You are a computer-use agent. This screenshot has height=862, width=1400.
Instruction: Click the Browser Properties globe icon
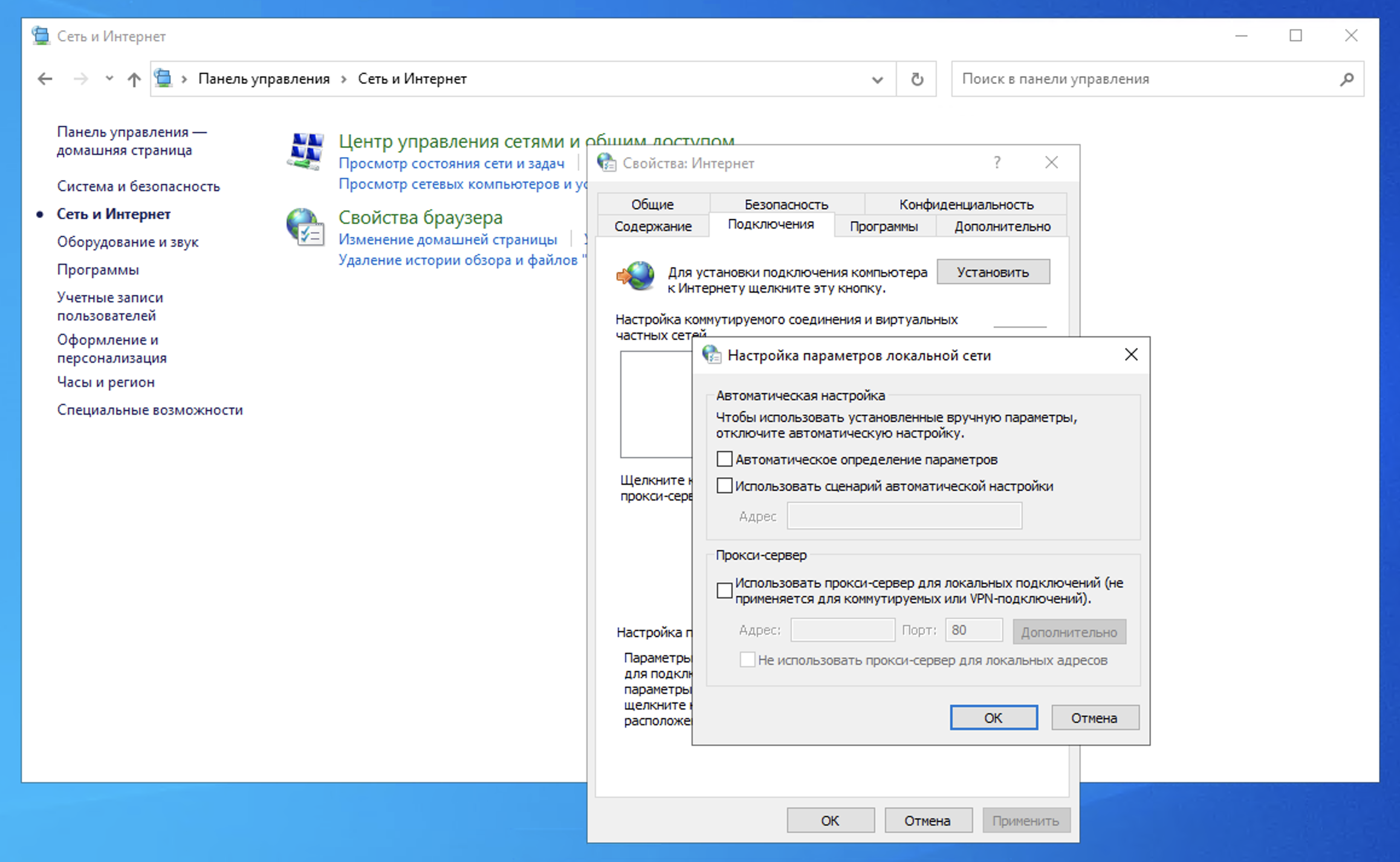tap(305, 227)
